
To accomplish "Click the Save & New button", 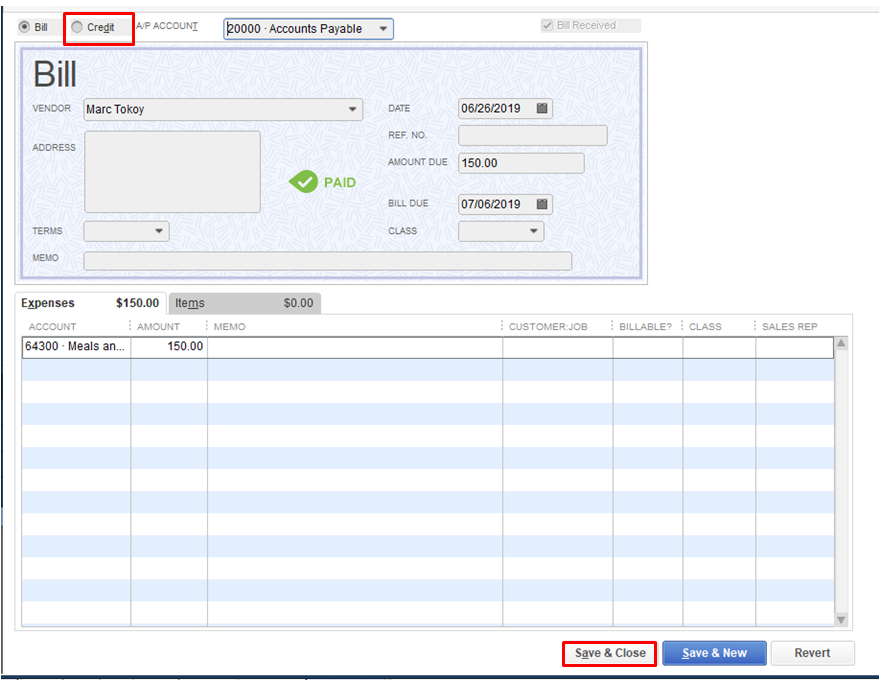I will tap(714, 653).
